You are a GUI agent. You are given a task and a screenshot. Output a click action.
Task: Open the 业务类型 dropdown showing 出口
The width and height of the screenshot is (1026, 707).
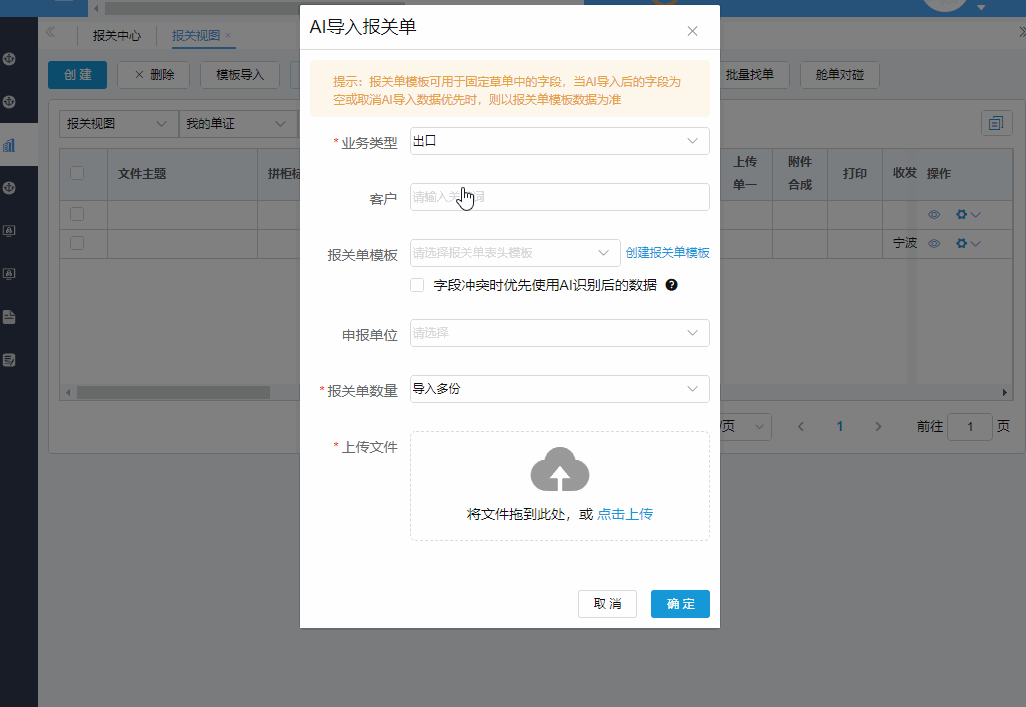point(559,141)
